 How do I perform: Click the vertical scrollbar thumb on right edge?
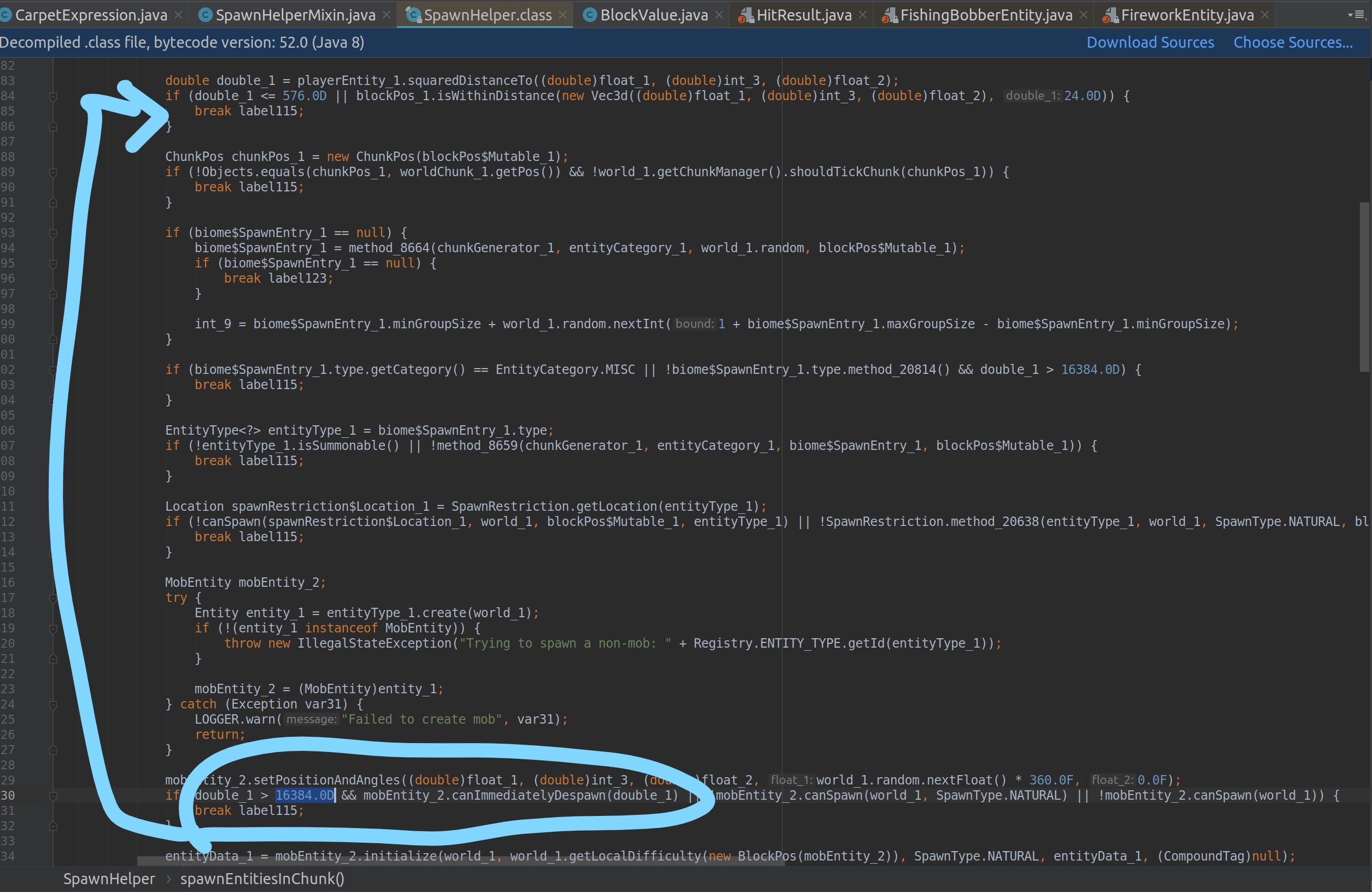(1364, 286)
